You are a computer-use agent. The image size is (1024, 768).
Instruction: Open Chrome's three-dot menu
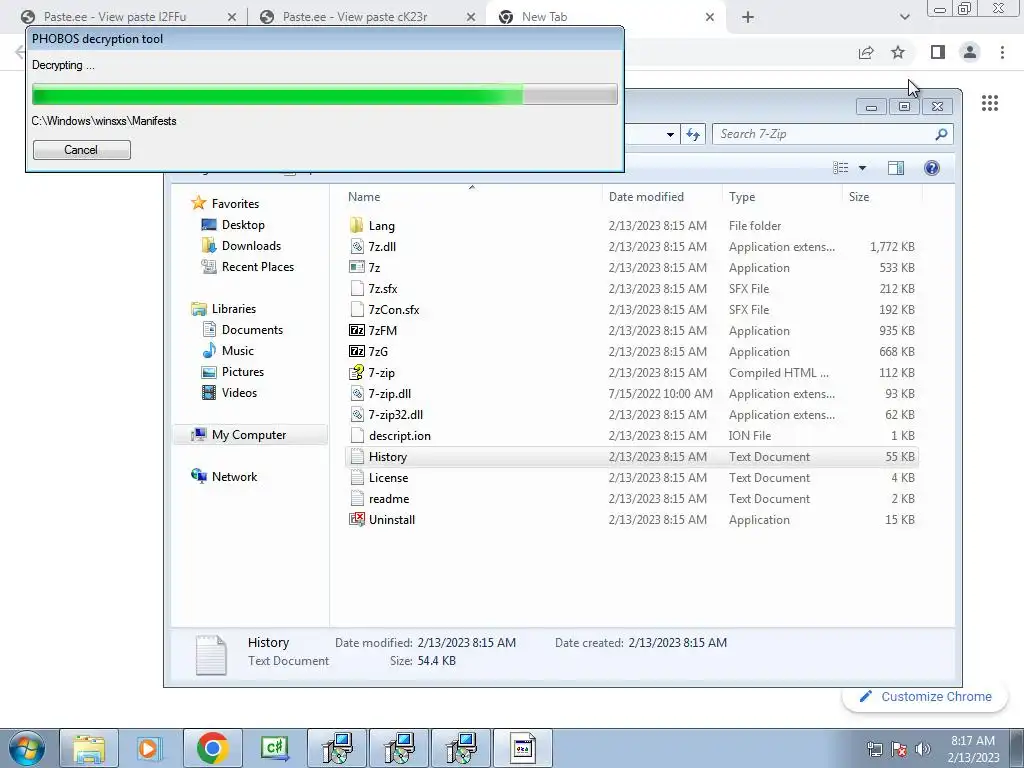[1002, 52]
